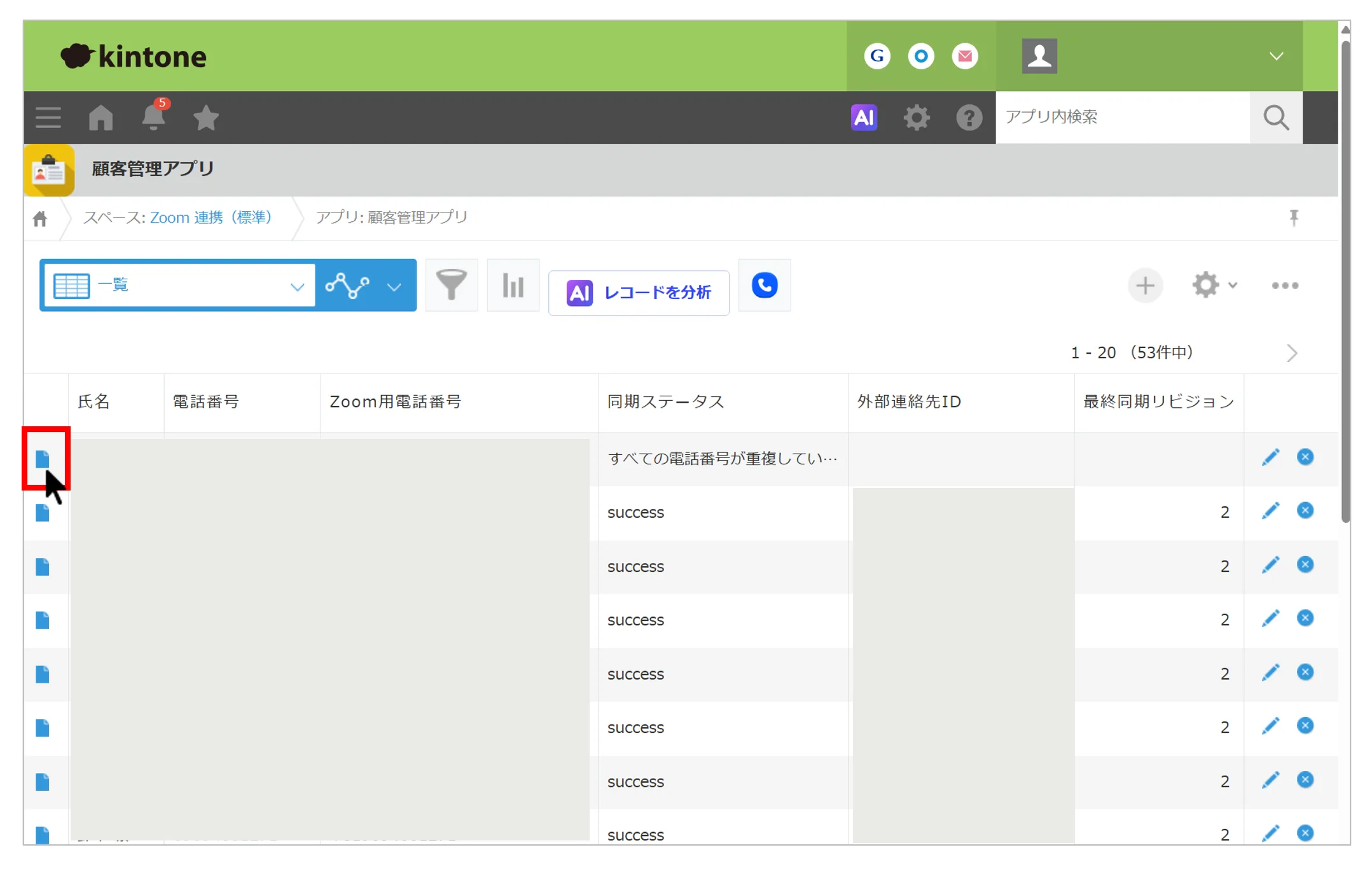
Task: Click the アプリ: 顧客管理アプリ breadcrumb
Action: [x=391, y=218]
